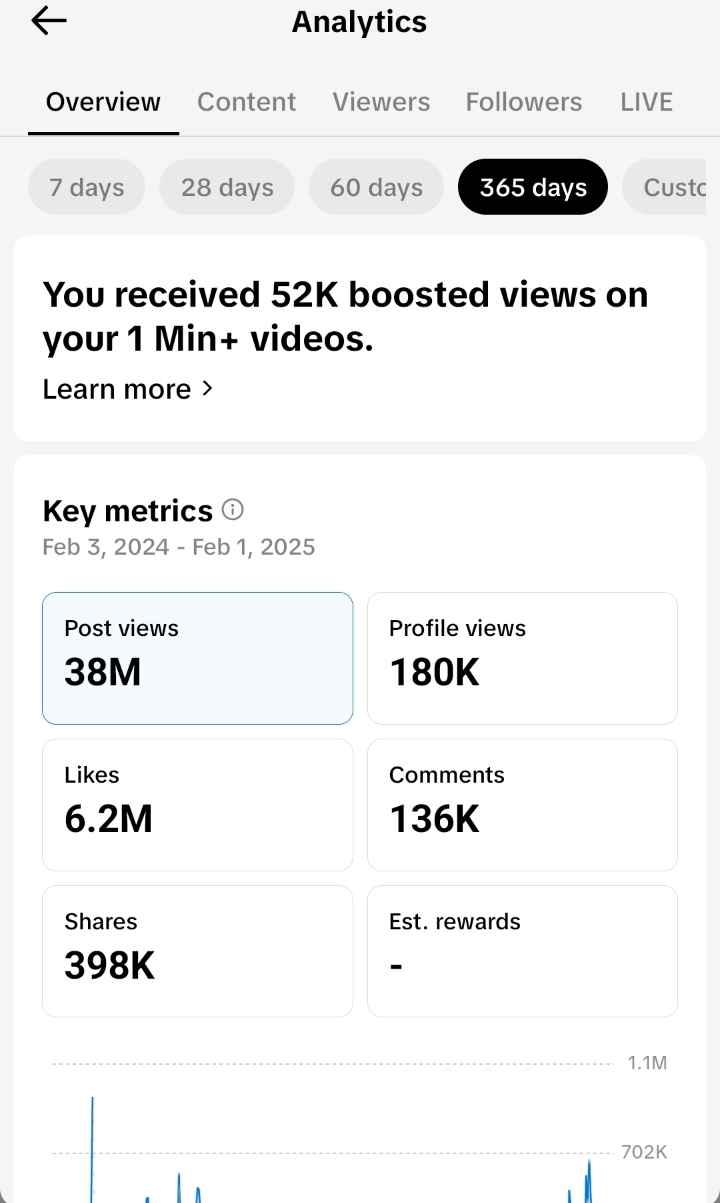Screen dimensions: 720x1203
Task: Open the Learn more link
Action: click(116, 389)
